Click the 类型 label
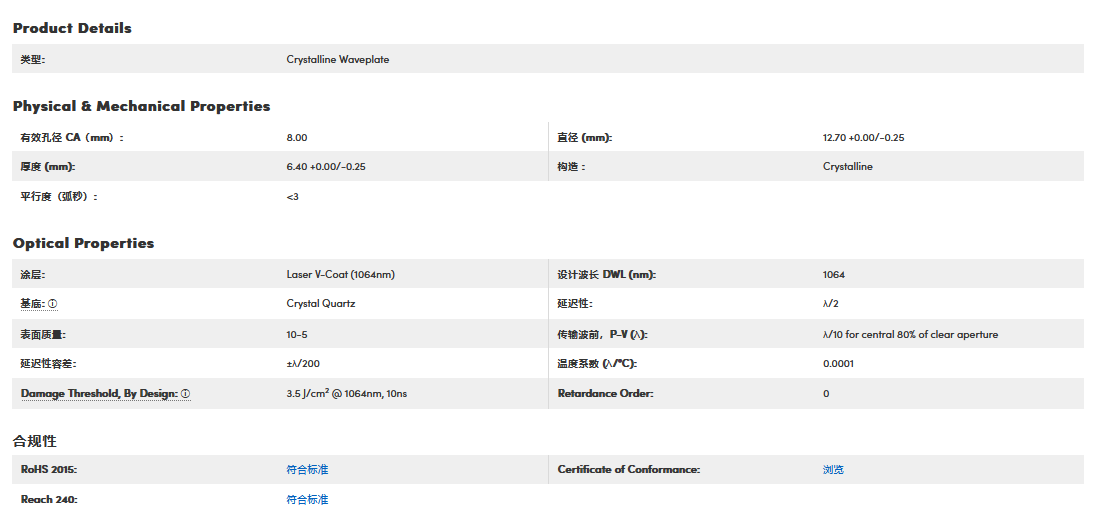Viewport: 1102px width, 525px height. coord(32,60)
